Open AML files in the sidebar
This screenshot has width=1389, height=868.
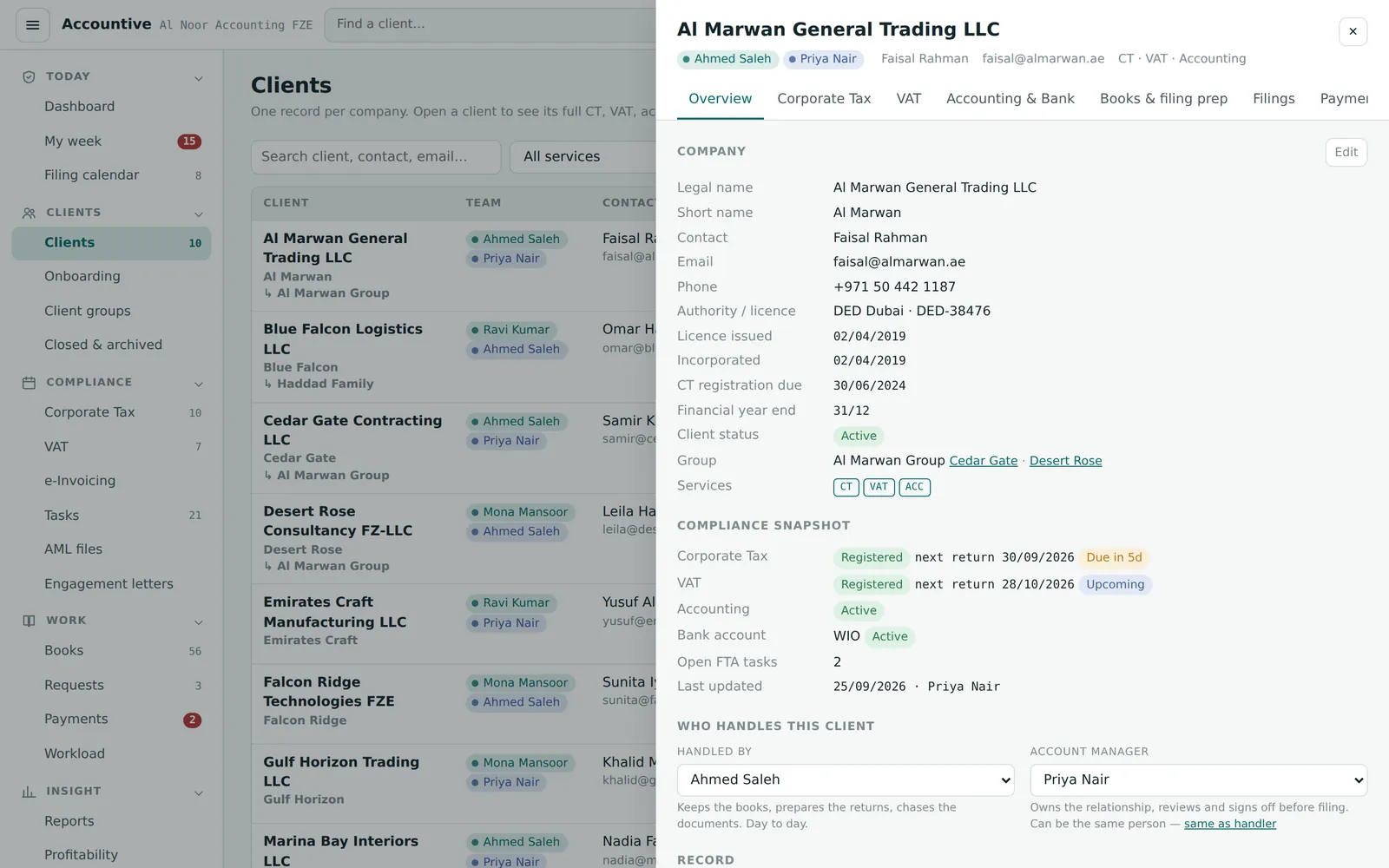[111, 549]
